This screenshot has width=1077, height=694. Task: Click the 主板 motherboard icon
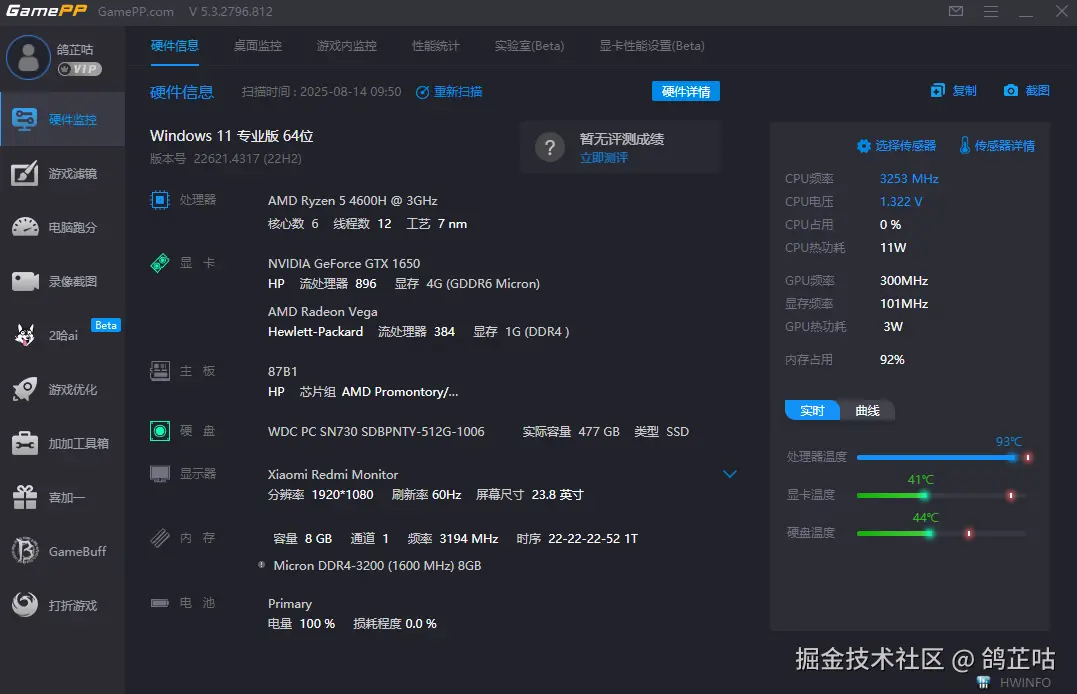(x=159, y=371)
